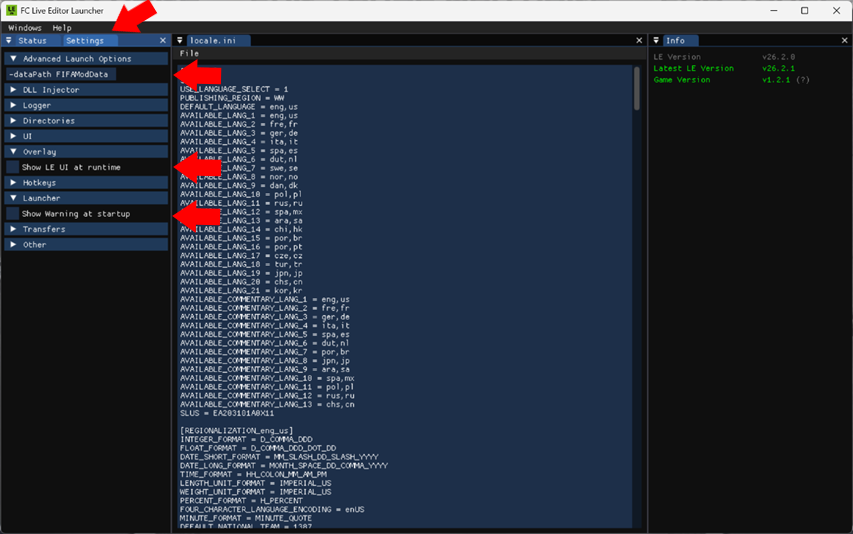Image resolution: width=853 pixels, height=534 pixels.
Task: Click the -dataPath FIFAModData input field
Action: (60, 74)
